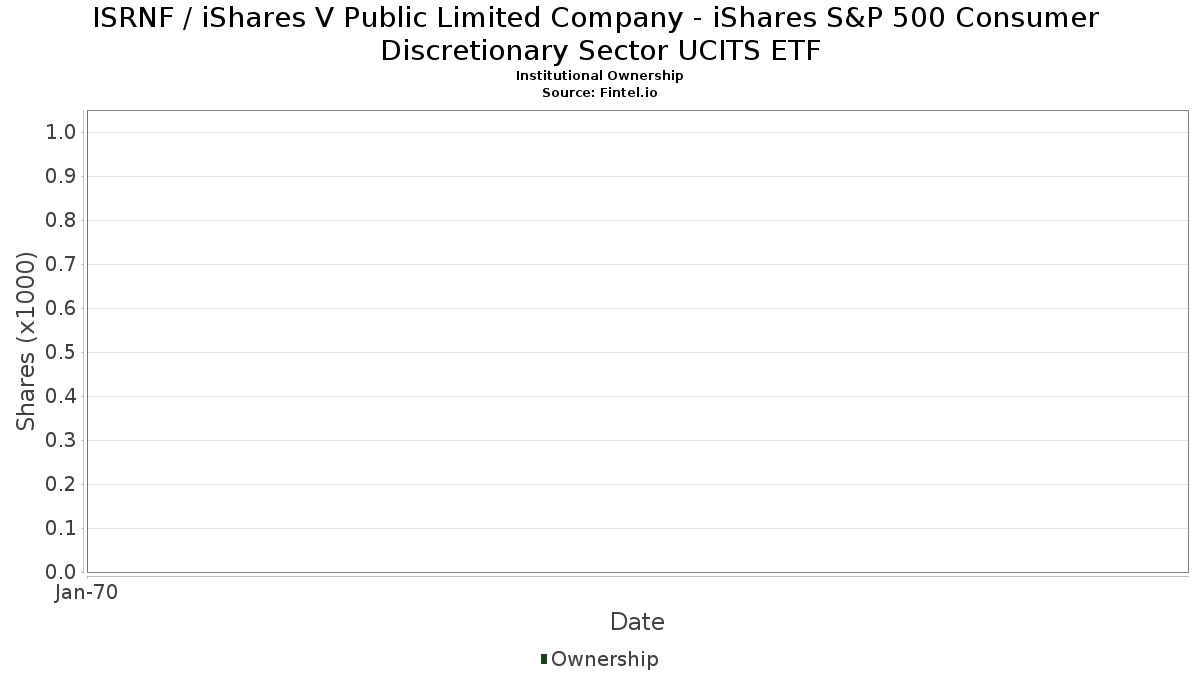The height and width of the screenshot is (675, 1200).
Task: Click the 0.1 y-axis tick label
Action: pos(62,529)
